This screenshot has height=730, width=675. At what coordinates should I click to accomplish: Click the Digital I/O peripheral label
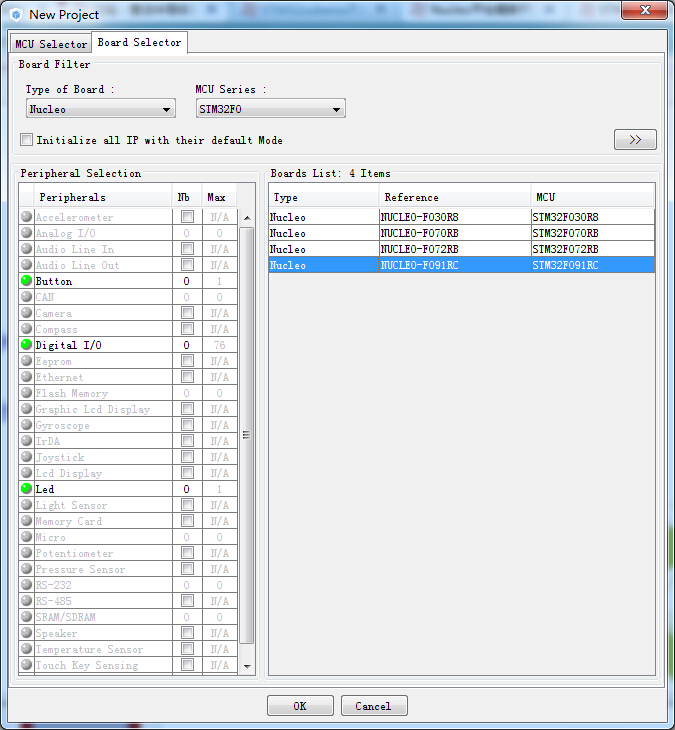click(68, 345)
